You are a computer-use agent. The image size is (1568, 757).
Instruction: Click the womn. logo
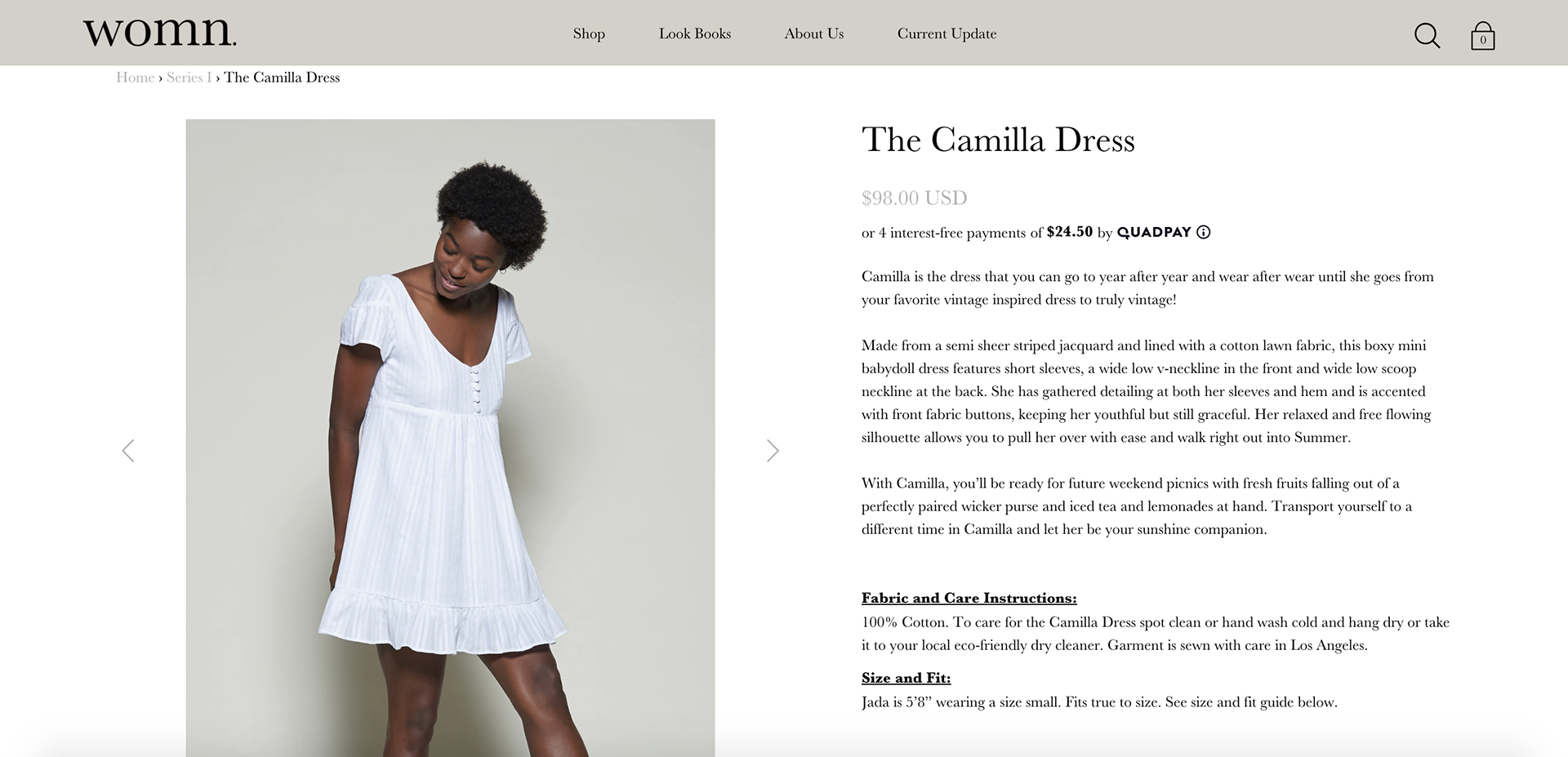[x=160, y=33]
